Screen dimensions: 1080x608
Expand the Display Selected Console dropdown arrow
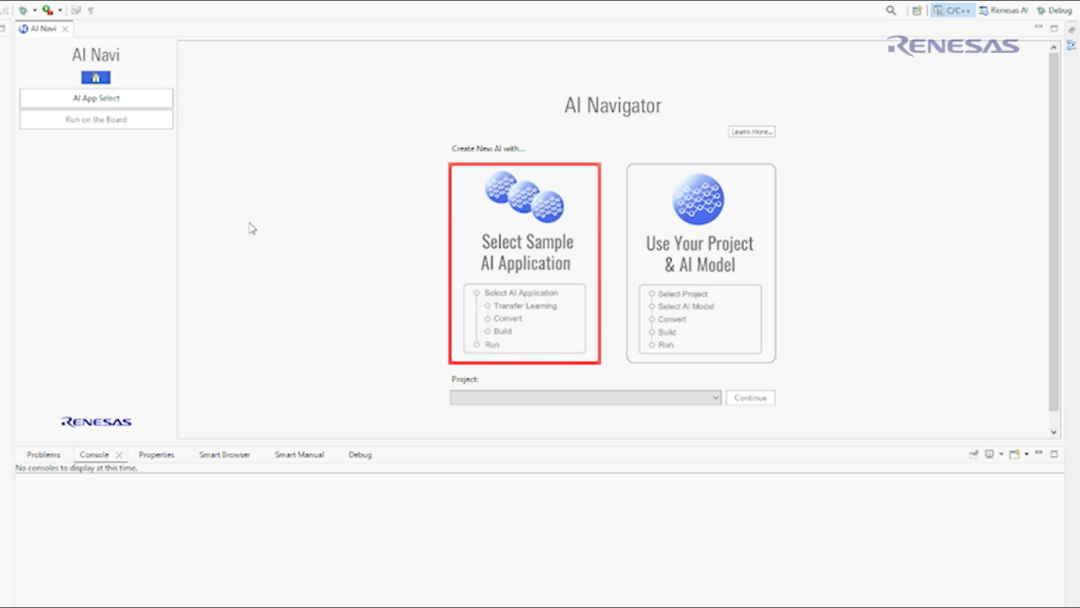point(1001,454)
